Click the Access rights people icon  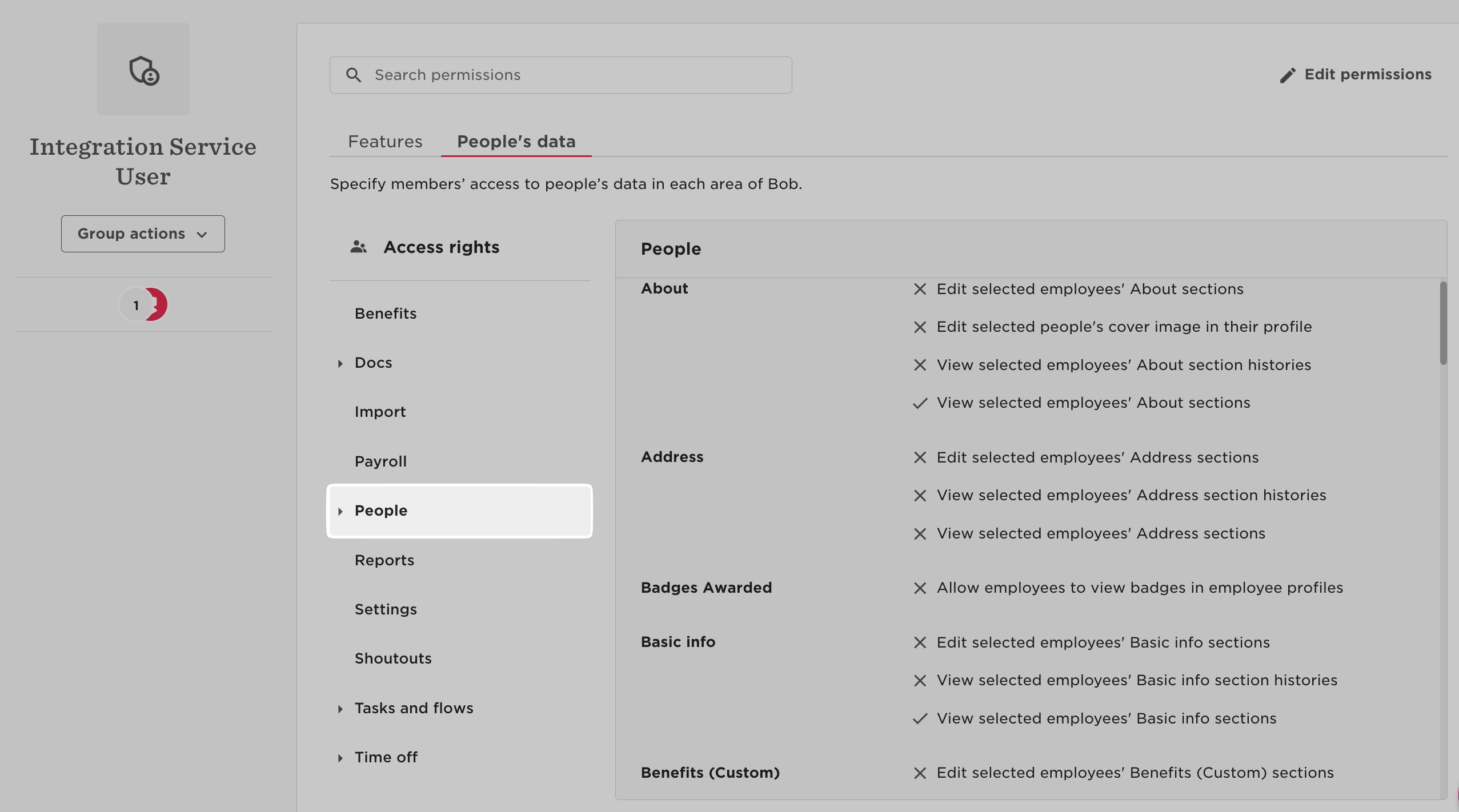[358, 247]
